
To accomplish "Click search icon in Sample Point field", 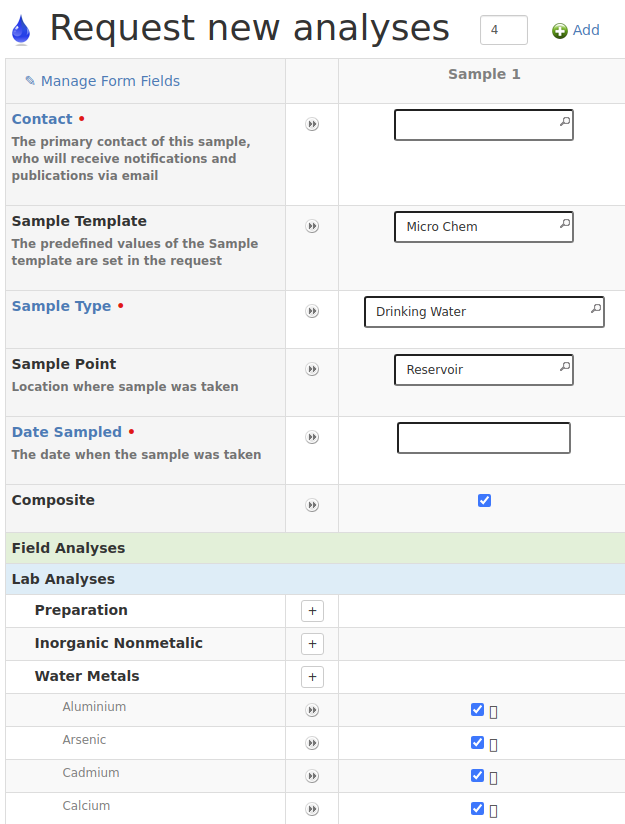I will pyautogui.click(x=564, y=368).
